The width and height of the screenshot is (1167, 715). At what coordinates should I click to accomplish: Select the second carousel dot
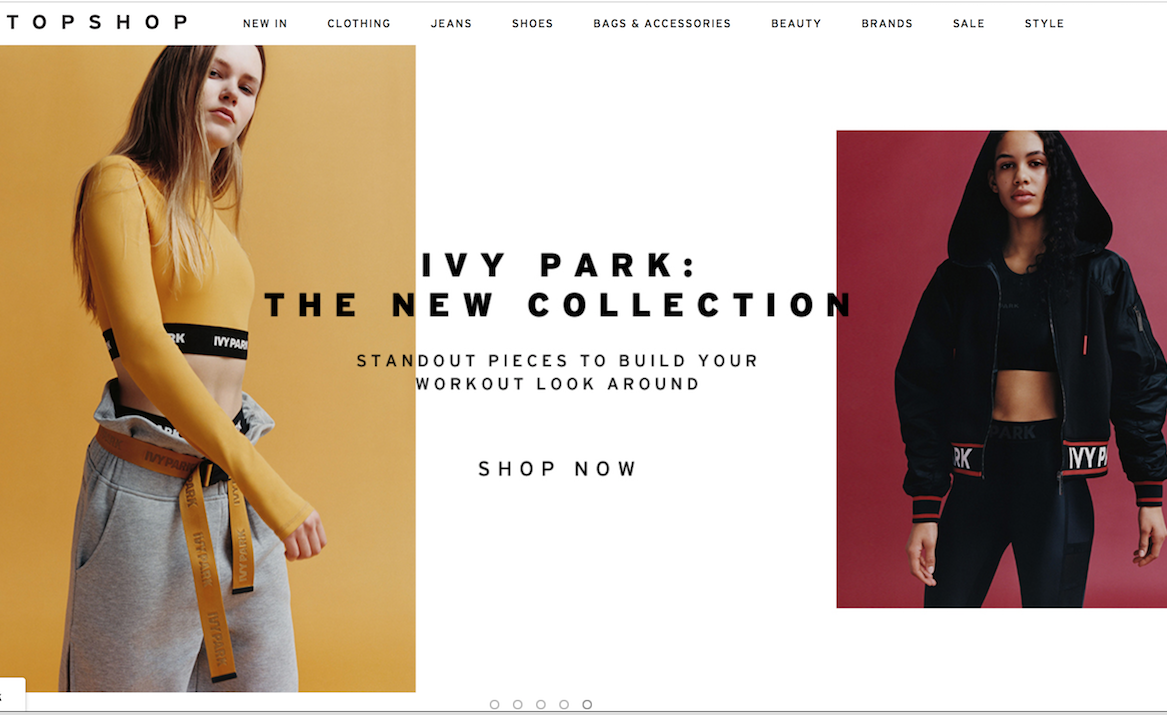(517, 705)
